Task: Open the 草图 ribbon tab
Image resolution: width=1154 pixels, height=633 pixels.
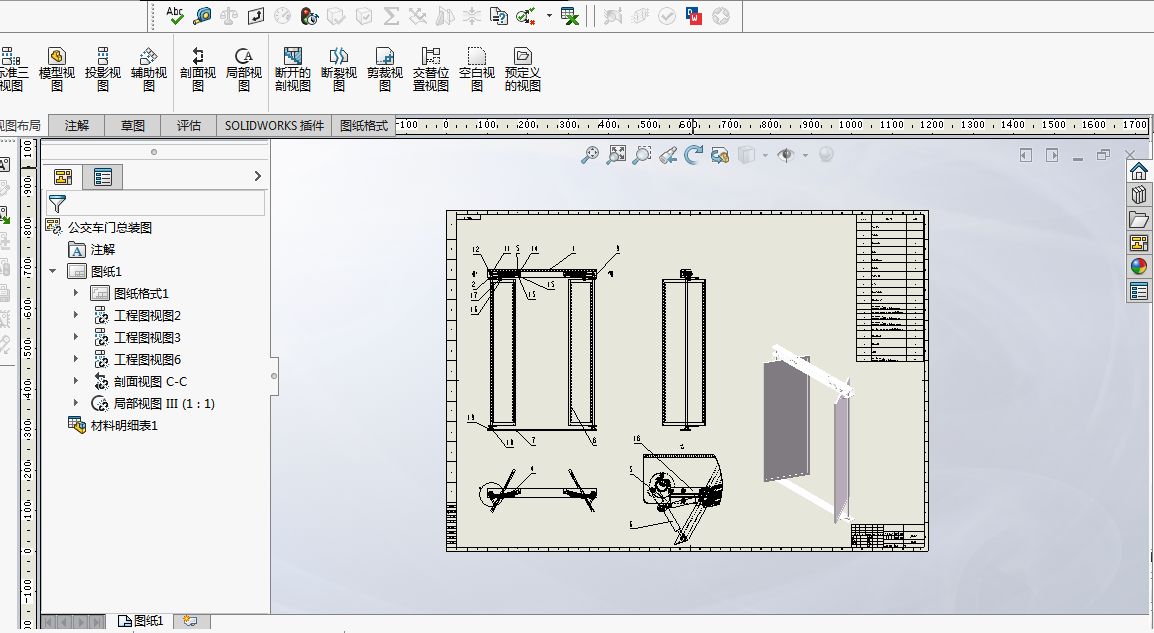Action: [x=132, y=126]
